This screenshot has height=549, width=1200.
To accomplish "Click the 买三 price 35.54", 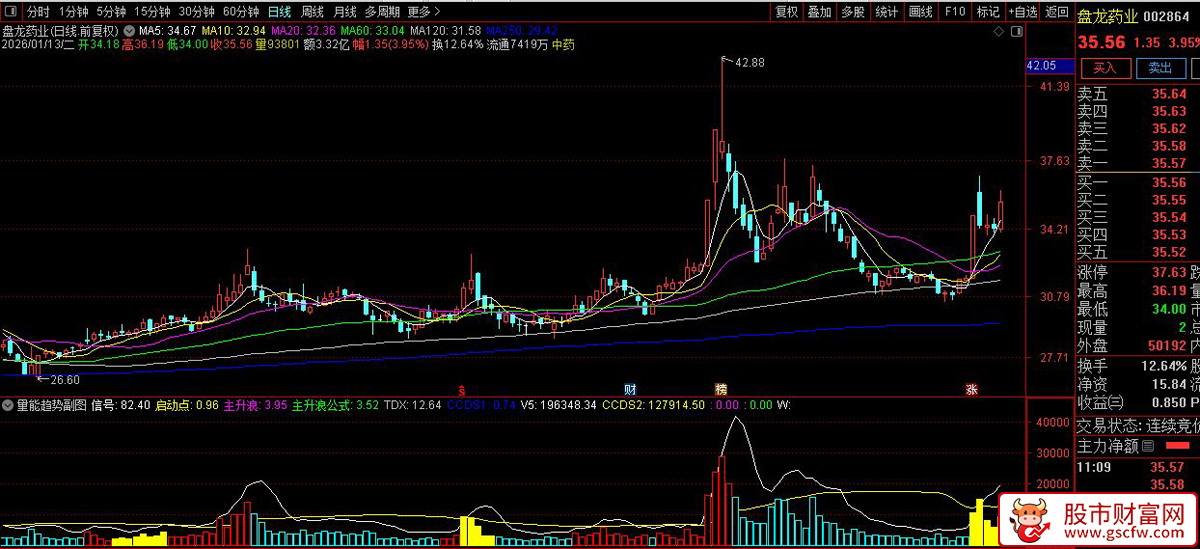I will [x=1169, y=217].
